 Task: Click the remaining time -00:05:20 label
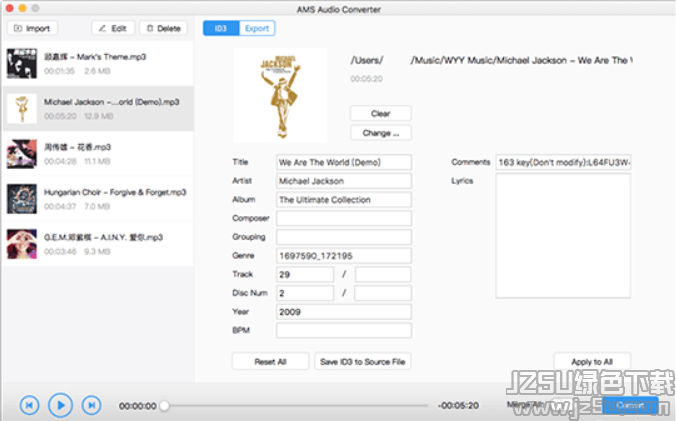coord(458,405)
